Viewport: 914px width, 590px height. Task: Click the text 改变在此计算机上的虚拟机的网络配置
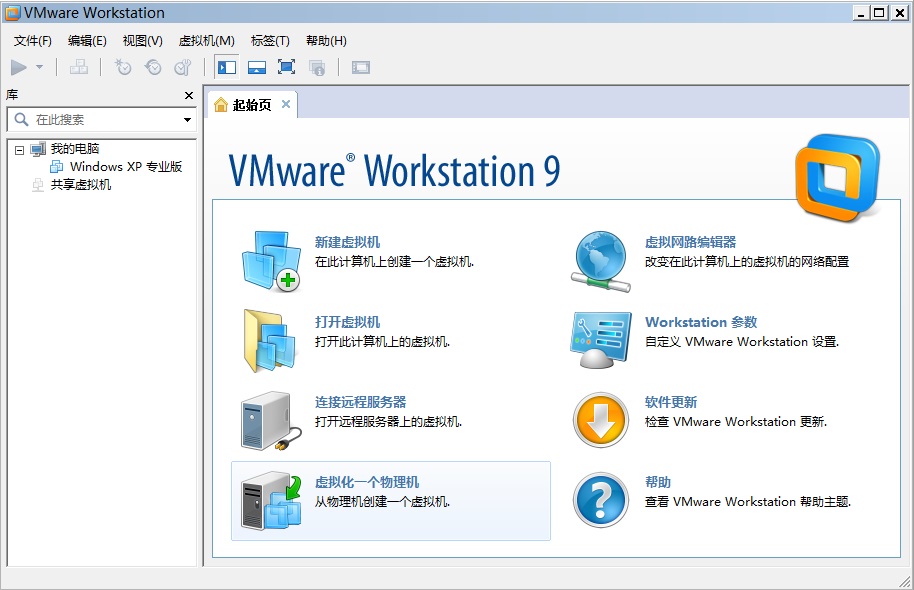(x=747, y=262)
